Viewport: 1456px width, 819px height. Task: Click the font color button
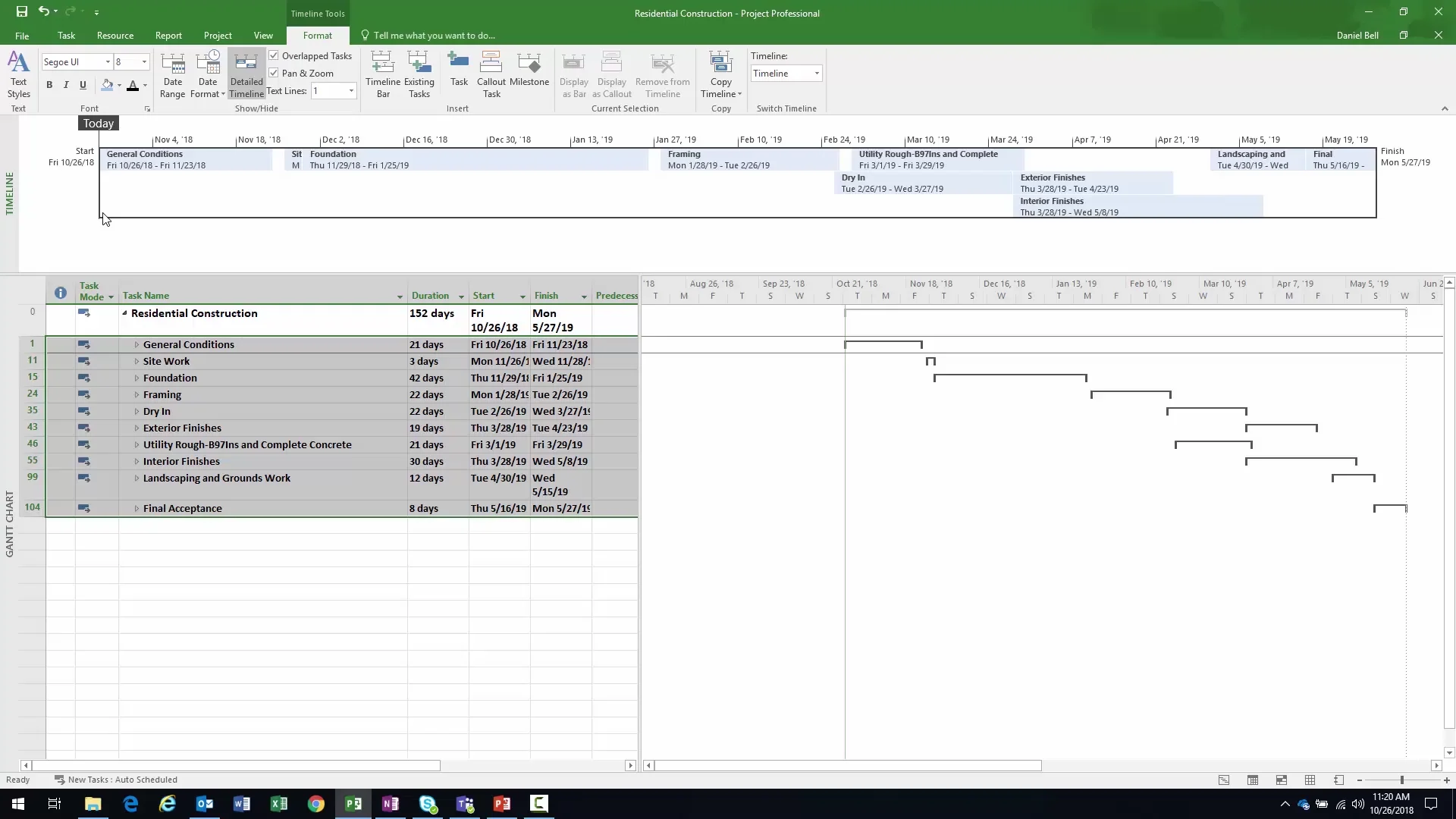133,85
